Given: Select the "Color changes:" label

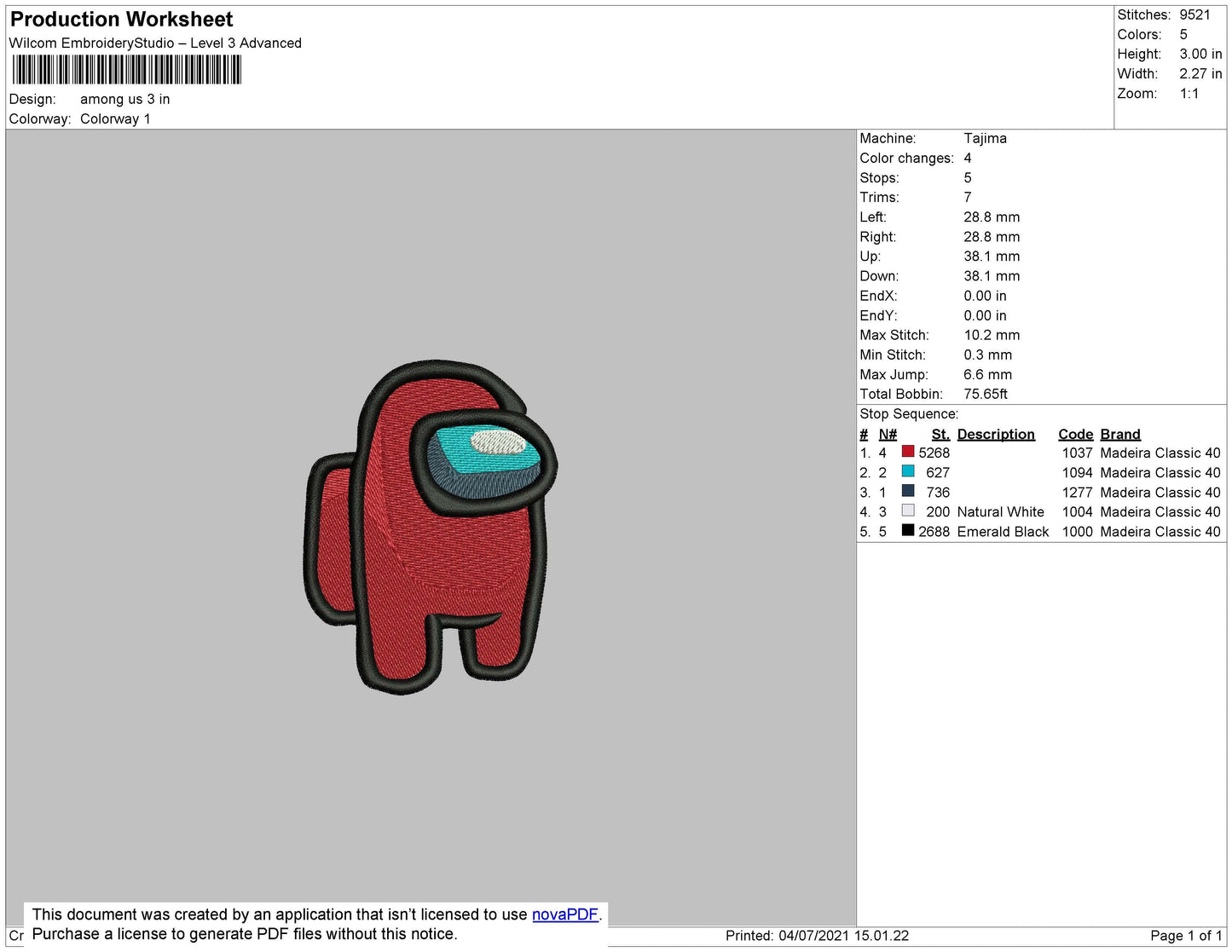Looking at the screenshot, I should pos(907,159).
